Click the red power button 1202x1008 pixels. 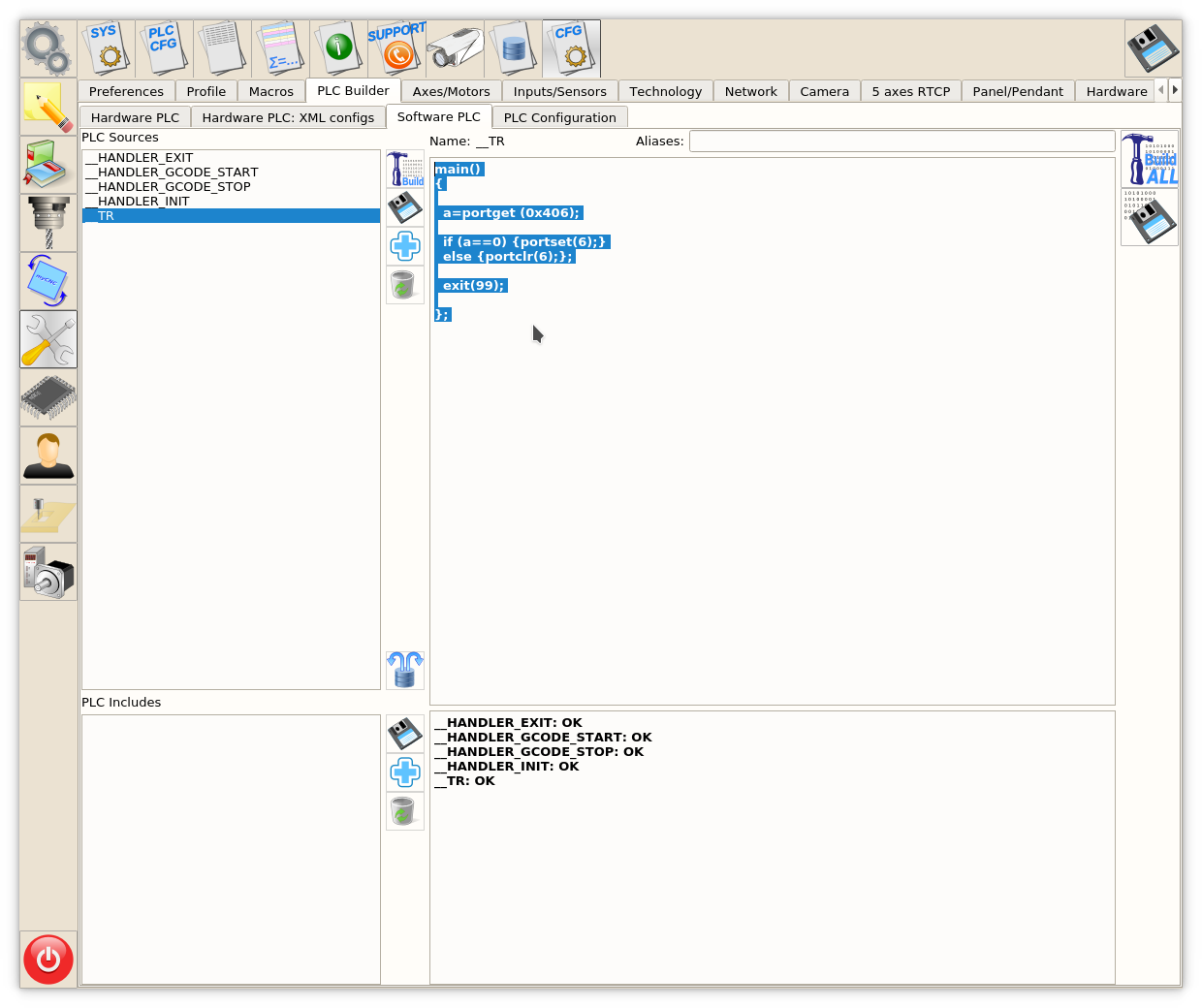coord(48,959)
